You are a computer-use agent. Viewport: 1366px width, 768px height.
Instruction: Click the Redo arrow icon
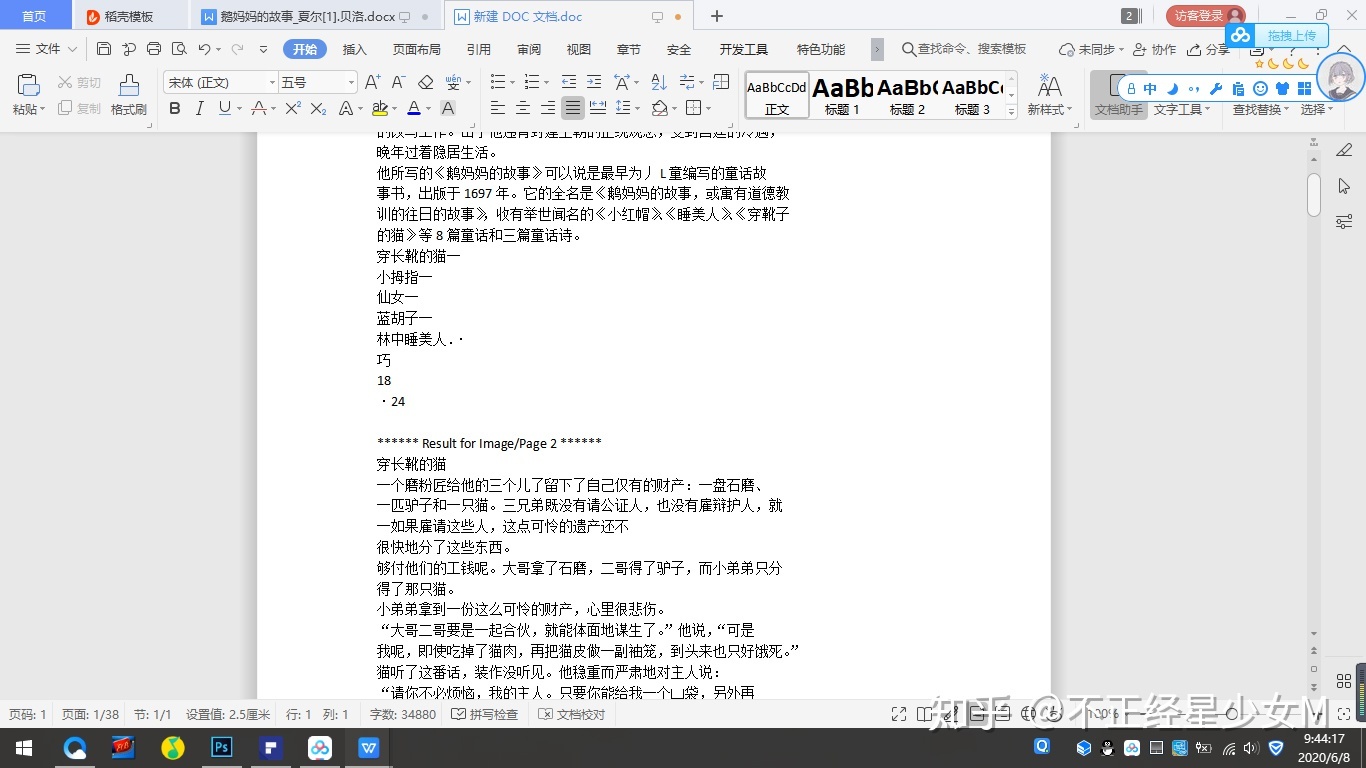click(x=238, y=49)
